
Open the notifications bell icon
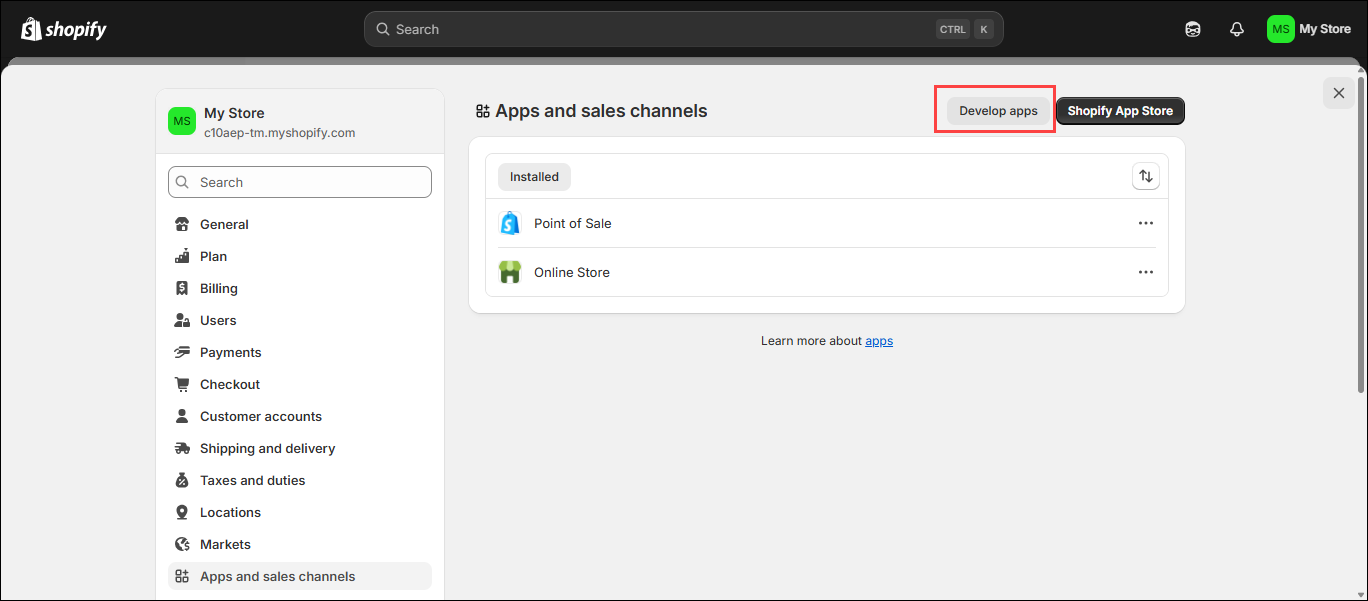click(x=1236, y=29)
